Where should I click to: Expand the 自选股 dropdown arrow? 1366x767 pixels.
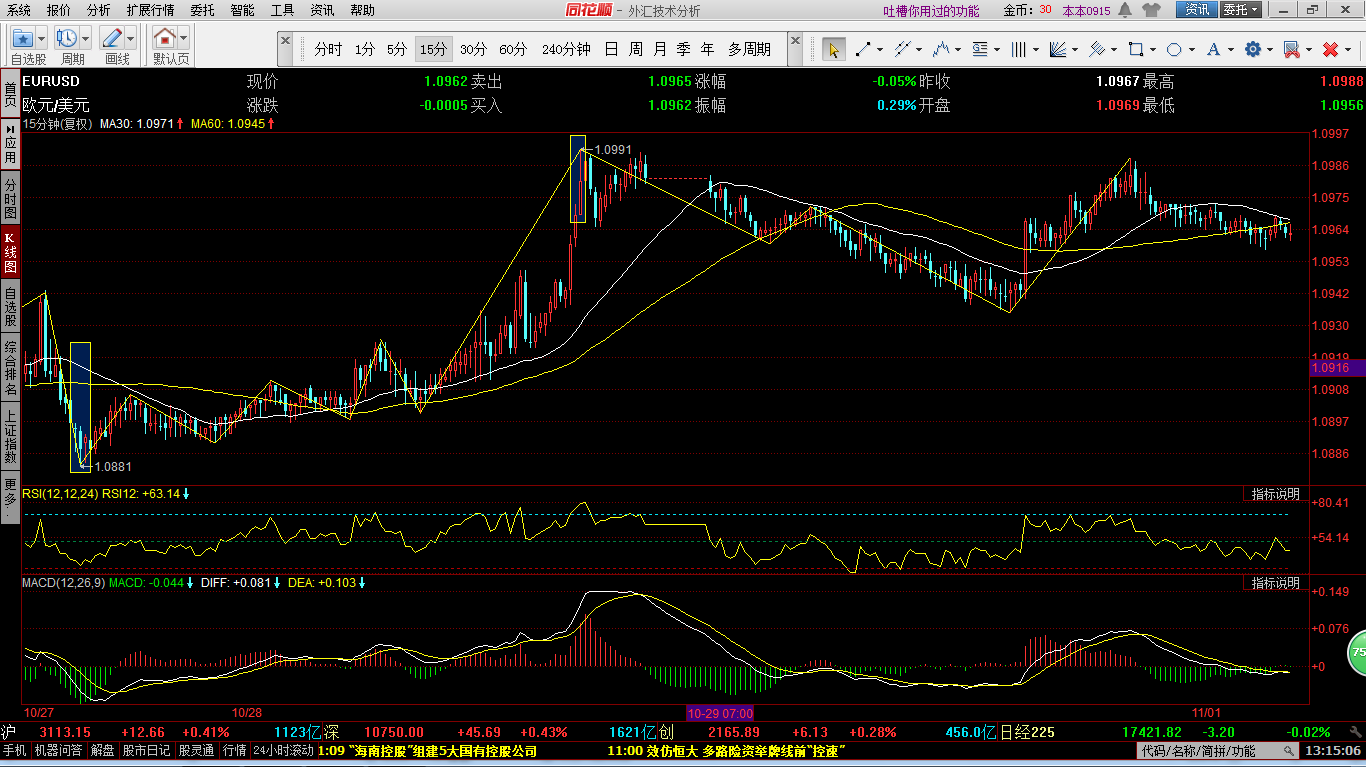point(43,39)
